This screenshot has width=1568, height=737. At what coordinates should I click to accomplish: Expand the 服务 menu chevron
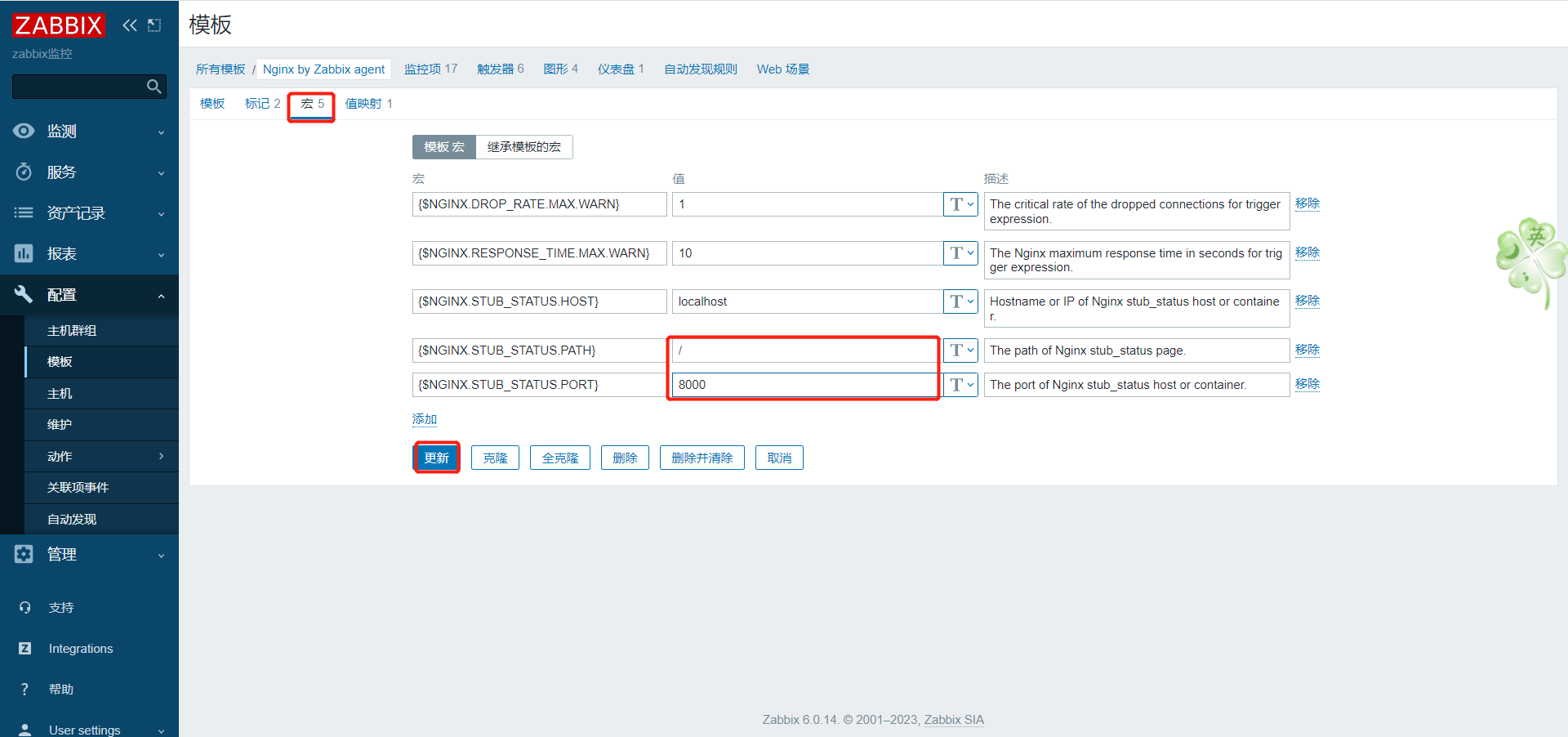[161, 173]
